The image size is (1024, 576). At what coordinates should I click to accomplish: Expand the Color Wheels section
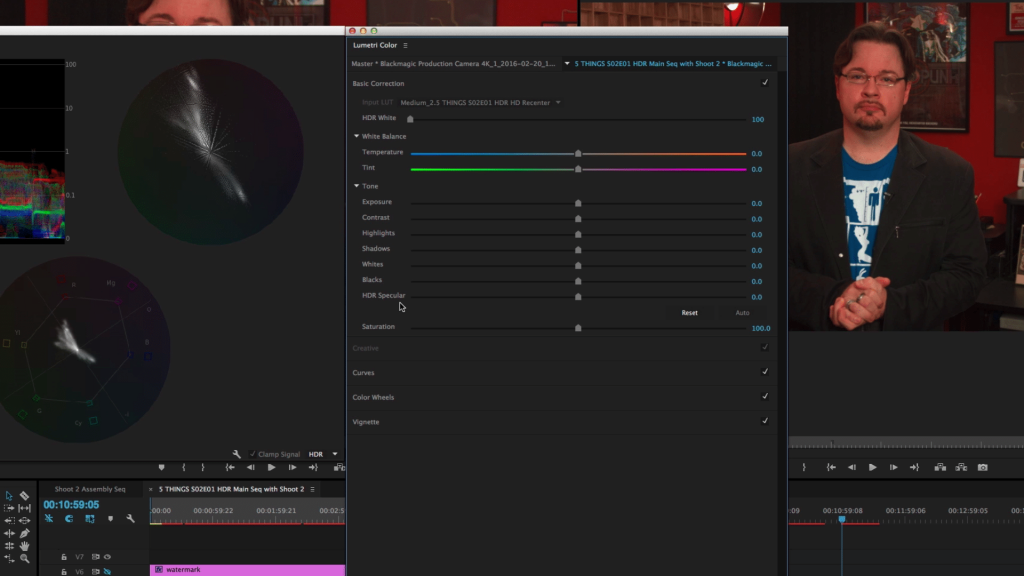click(373, 397)
